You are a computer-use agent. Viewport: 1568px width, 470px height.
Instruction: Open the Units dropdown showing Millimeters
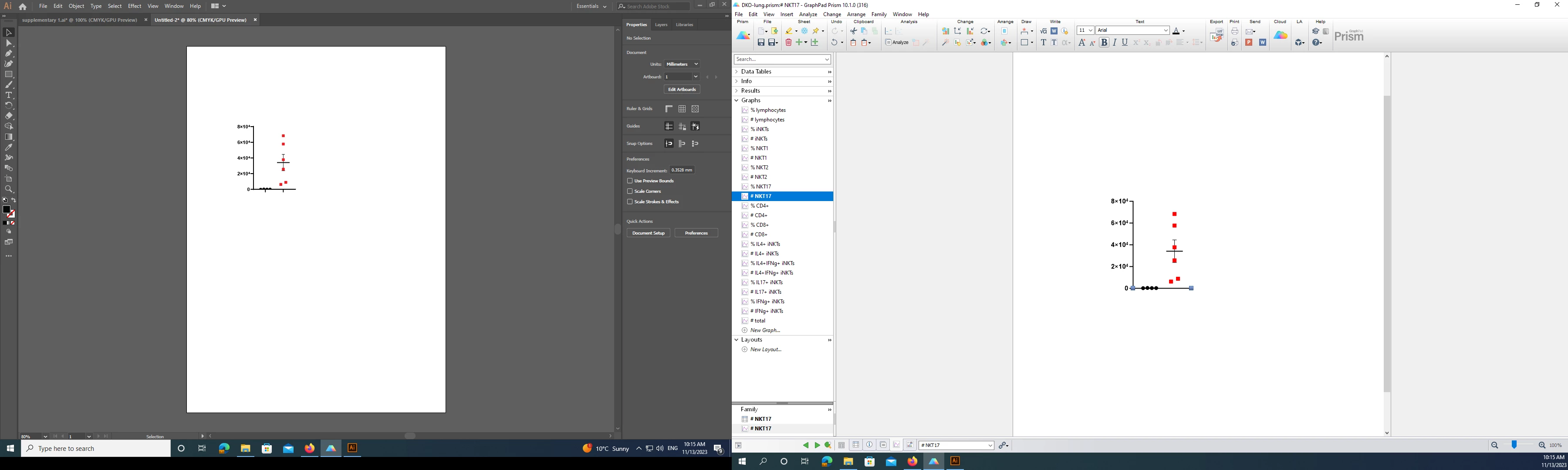click(x=682, y=64)
